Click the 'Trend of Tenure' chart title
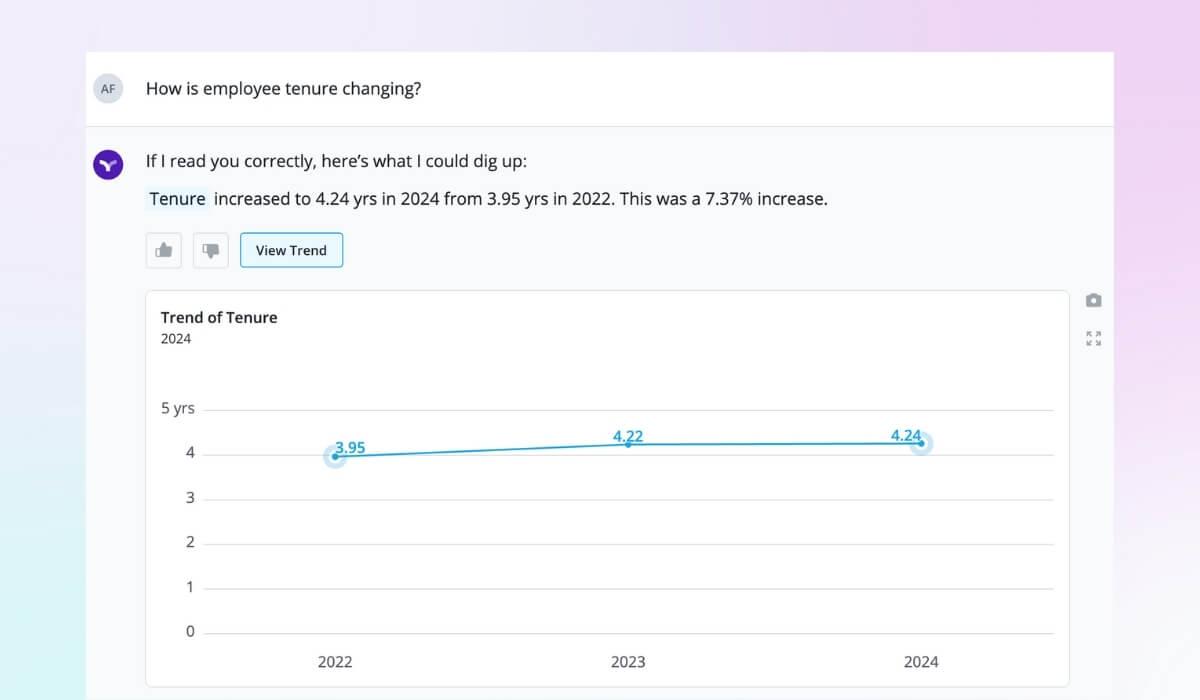The height and width of the screenshot is (700, 1200). 219,317
